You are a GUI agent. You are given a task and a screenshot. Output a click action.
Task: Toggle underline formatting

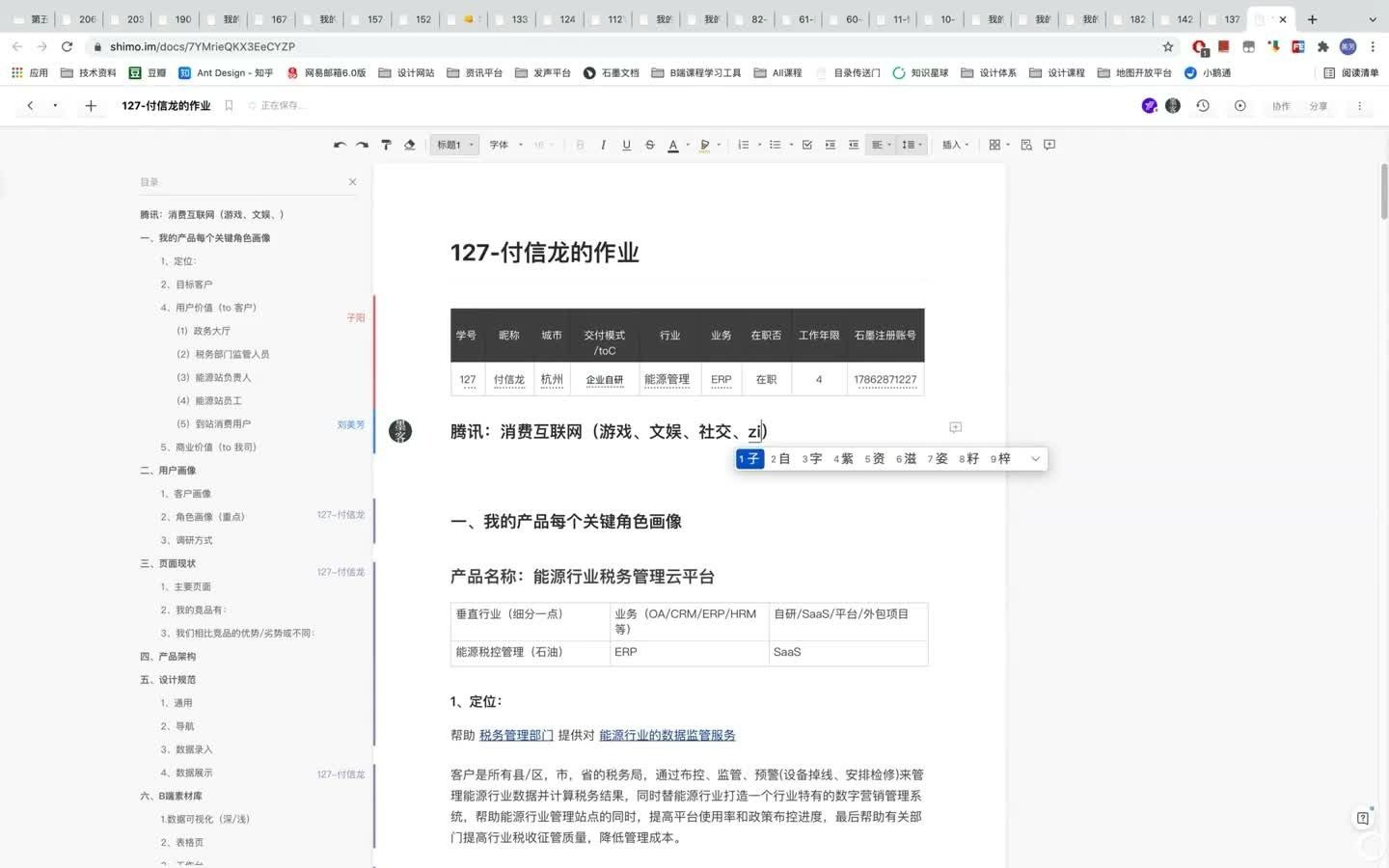(626, 145)
